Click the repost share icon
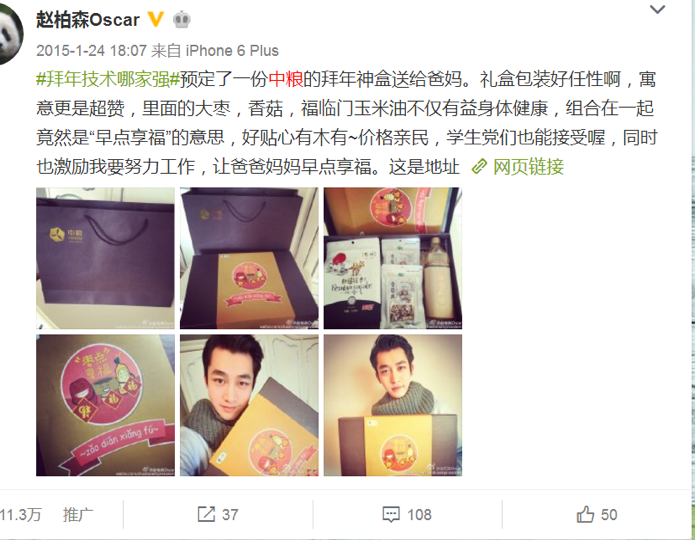Viewport: 695px width, 540px height. tap(206, 514)
